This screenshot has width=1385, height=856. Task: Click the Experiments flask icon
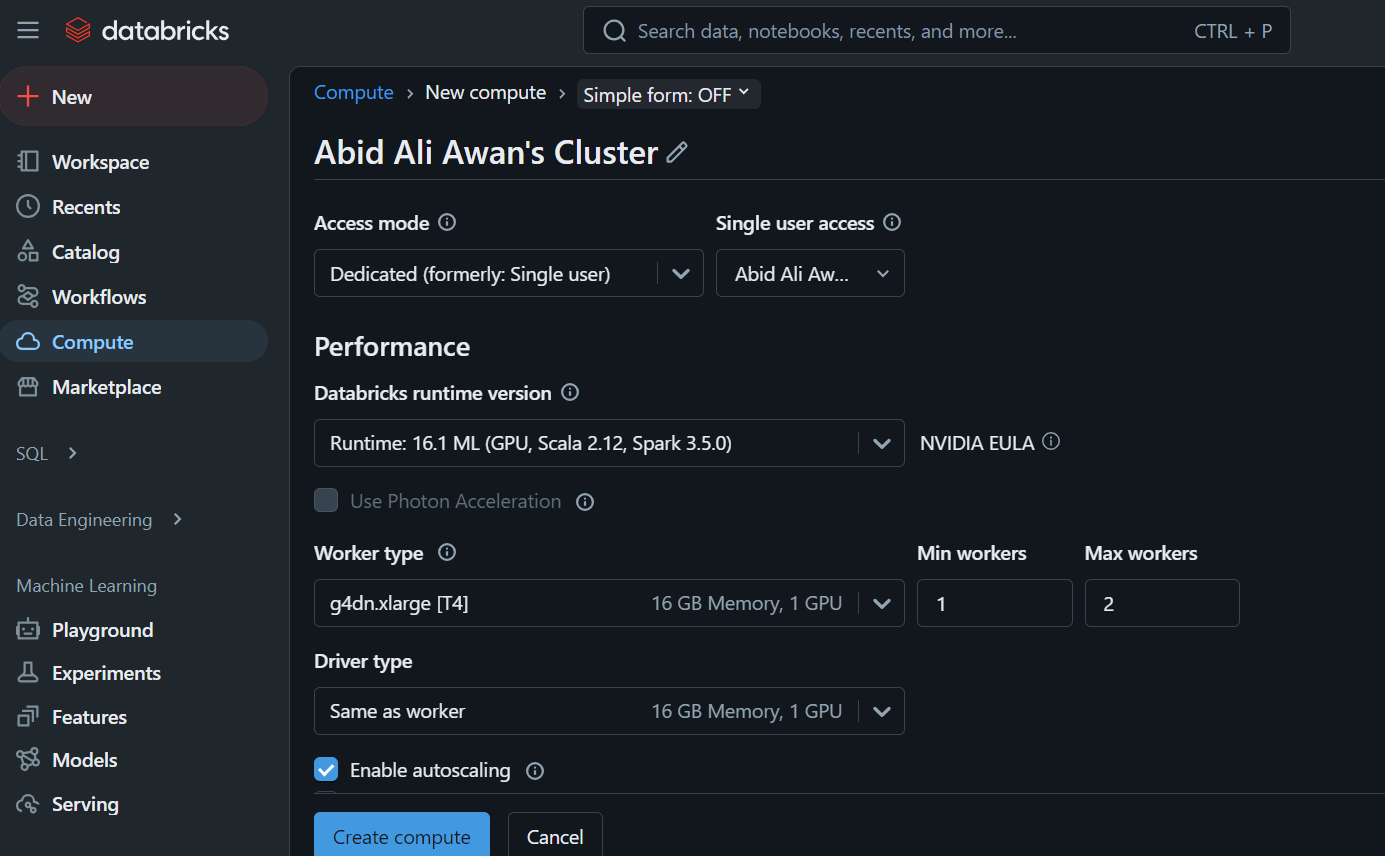click(x=28, y=673)
